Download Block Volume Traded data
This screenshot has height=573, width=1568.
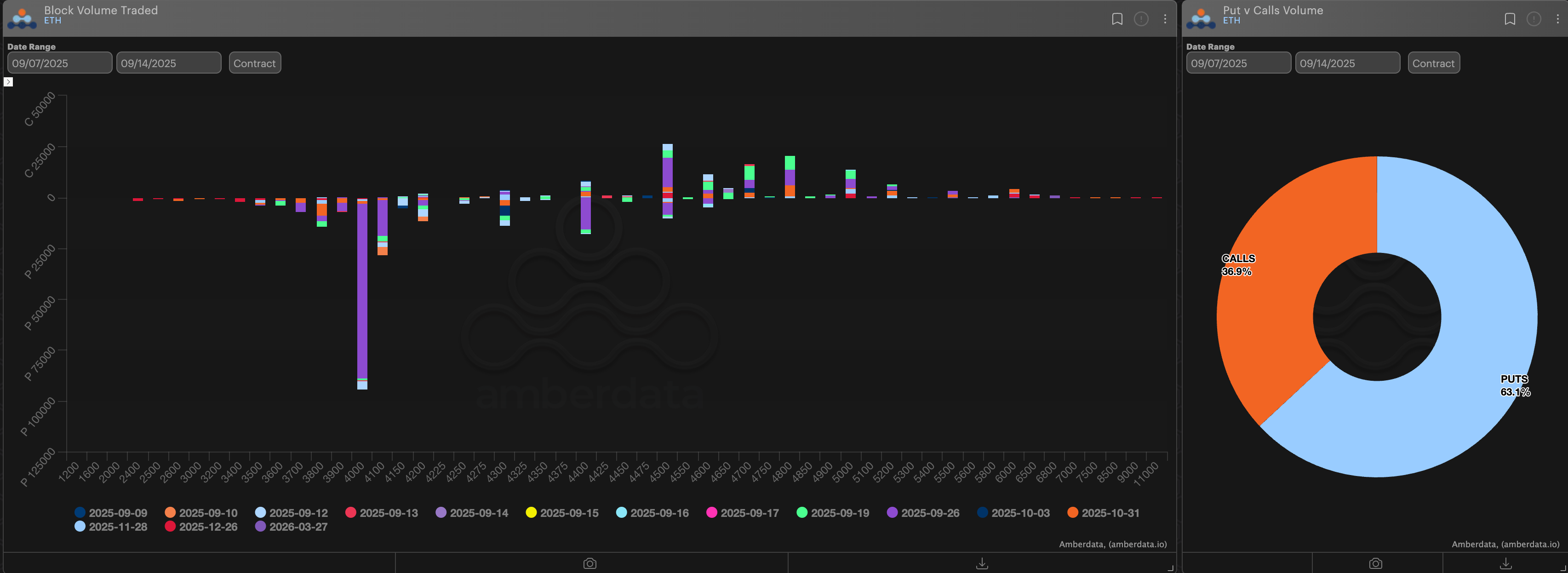pos(982,563)
